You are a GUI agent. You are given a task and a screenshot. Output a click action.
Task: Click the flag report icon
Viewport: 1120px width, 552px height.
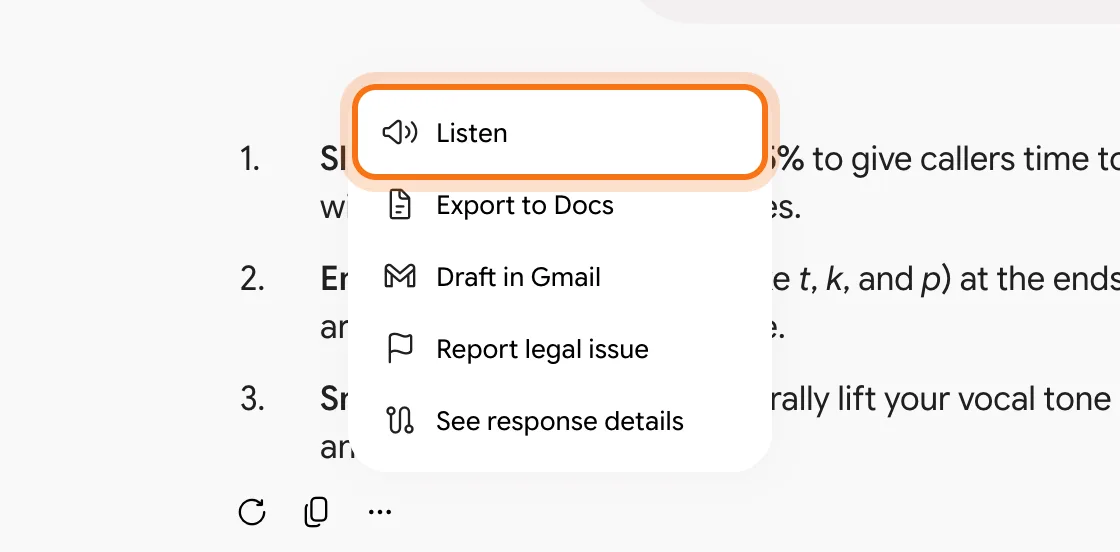[400, 348]
